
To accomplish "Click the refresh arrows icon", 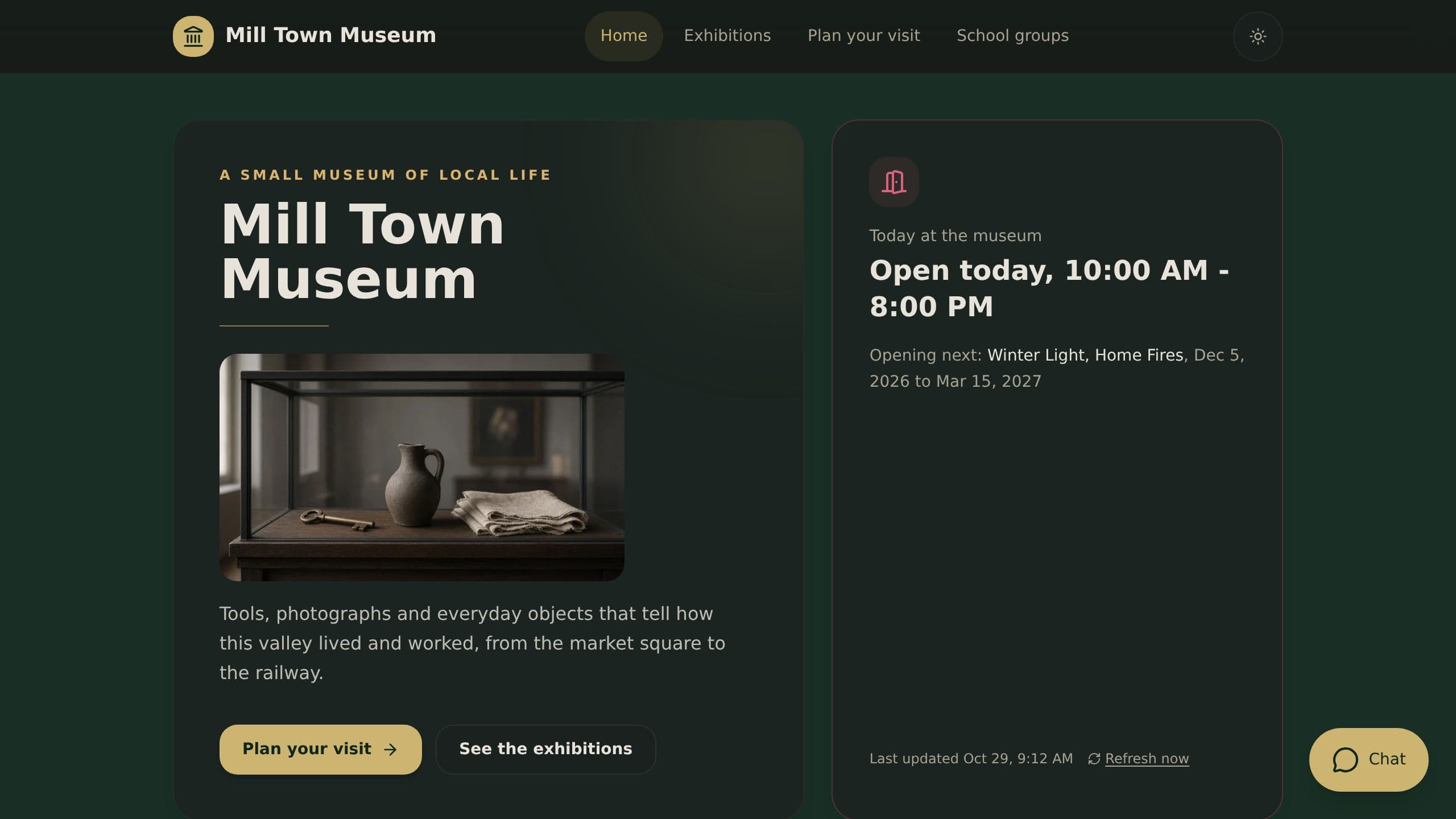I will pos(1094,759).
